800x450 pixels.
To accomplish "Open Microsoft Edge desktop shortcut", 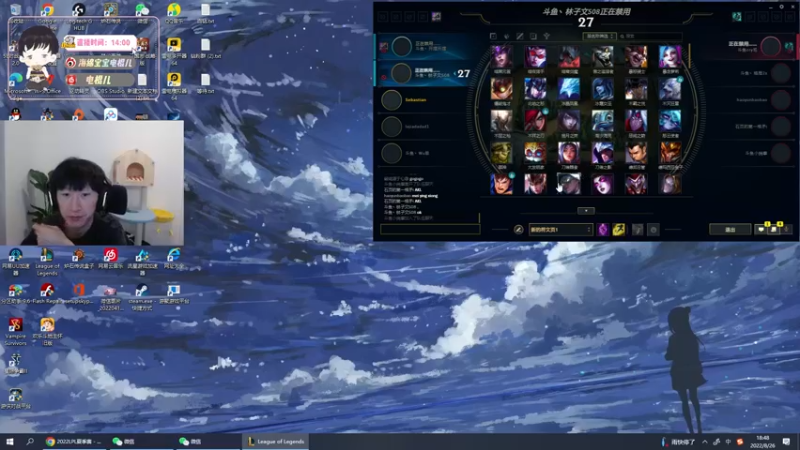I will tap(16, 82).
